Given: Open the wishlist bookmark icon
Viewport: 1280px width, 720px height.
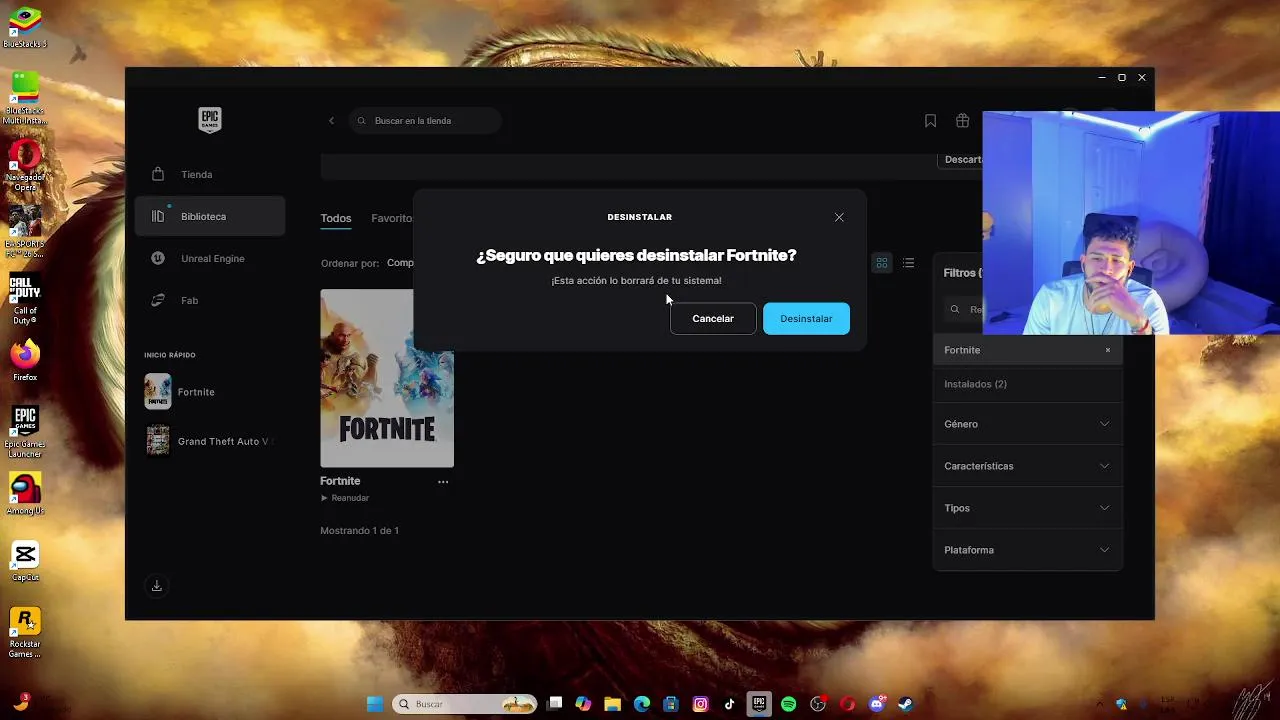Looking at the screenshot, I should [930, 121].
